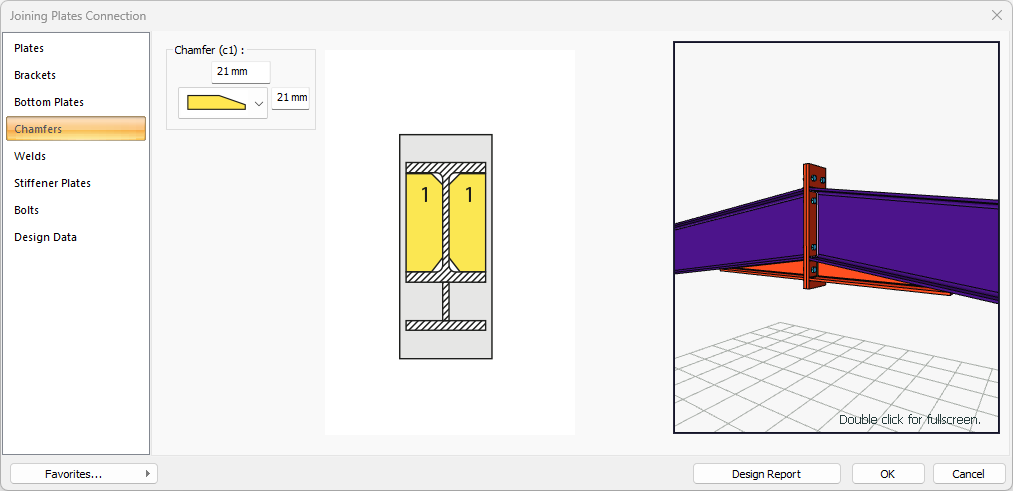Select the Chamfers section
Screen dimensions: 1013x491
tap(76, 129)
